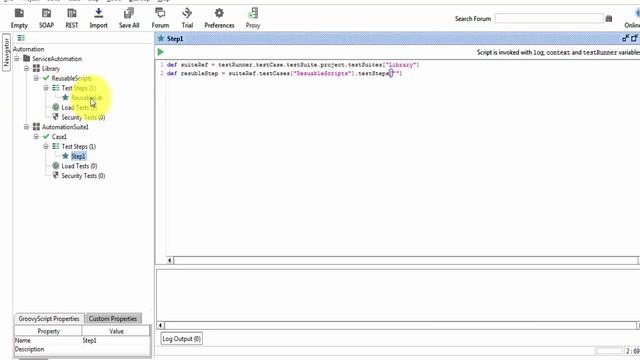Select AutomationSuite1 in navigator
The height and width of the screenshot is (360, 640).
pos(65,127)
